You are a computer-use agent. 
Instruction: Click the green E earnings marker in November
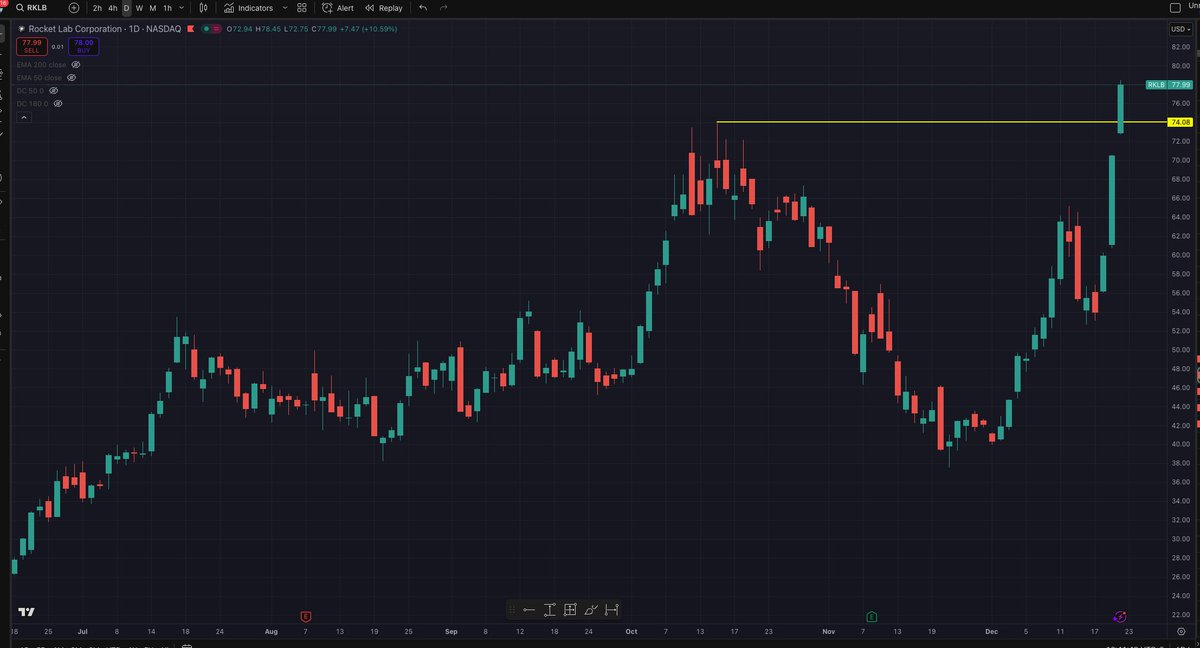(x=872, y=615)
